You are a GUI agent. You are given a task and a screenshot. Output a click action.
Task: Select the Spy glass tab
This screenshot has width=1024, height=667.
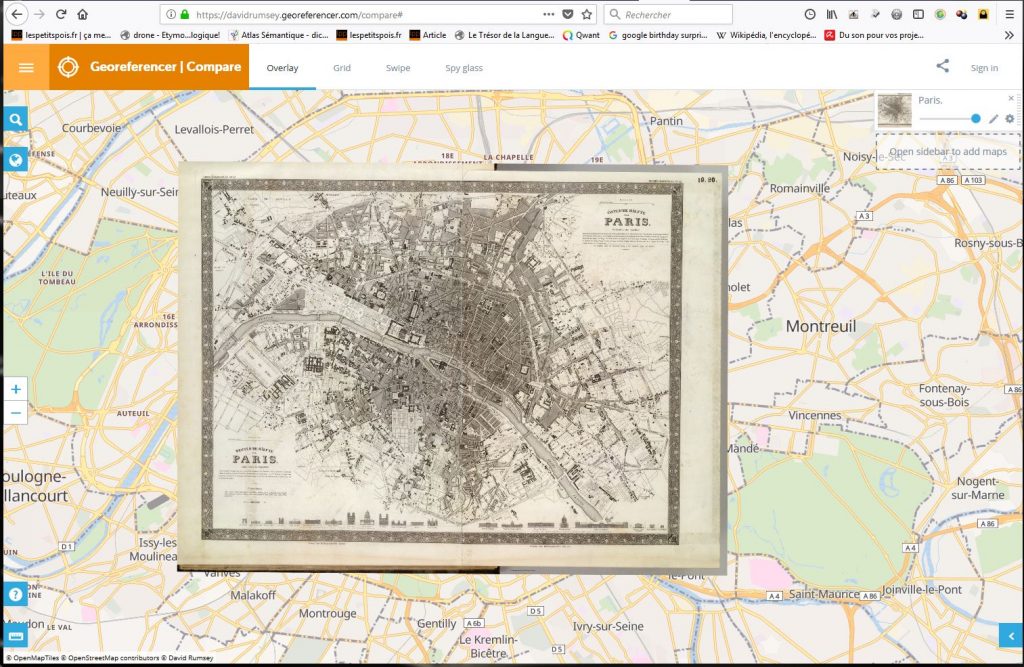[x=464, y=68]
